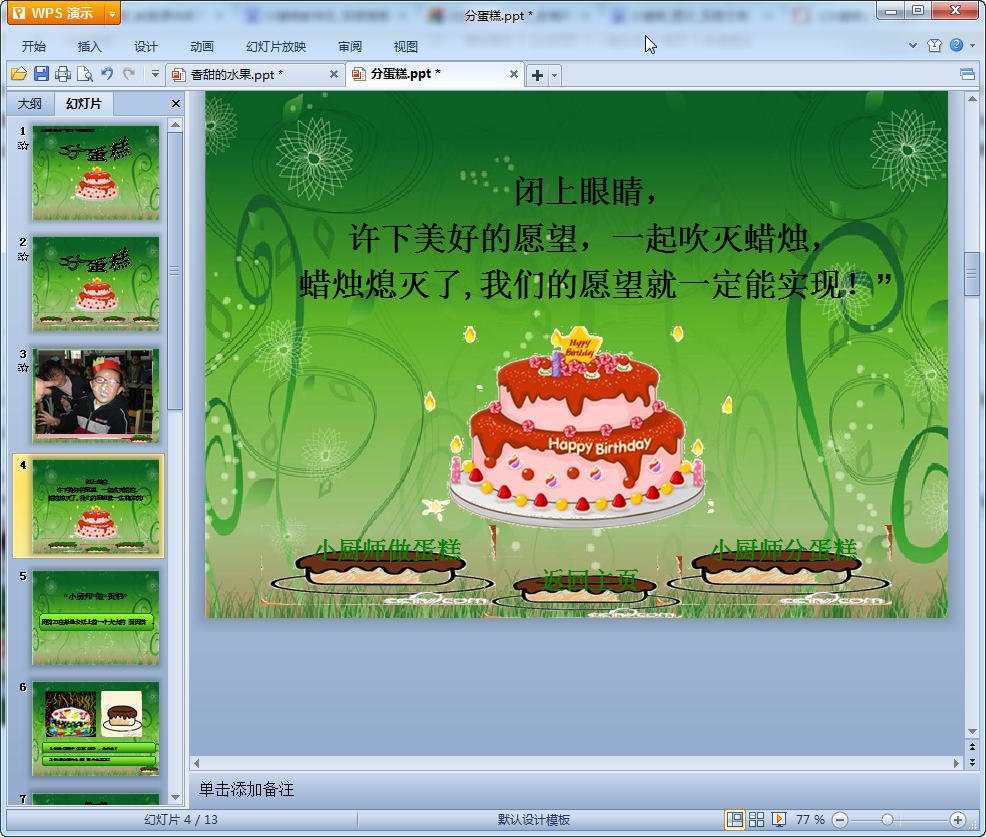
Task: Click horizontal scrollbar right arrow
Action: 956,763
